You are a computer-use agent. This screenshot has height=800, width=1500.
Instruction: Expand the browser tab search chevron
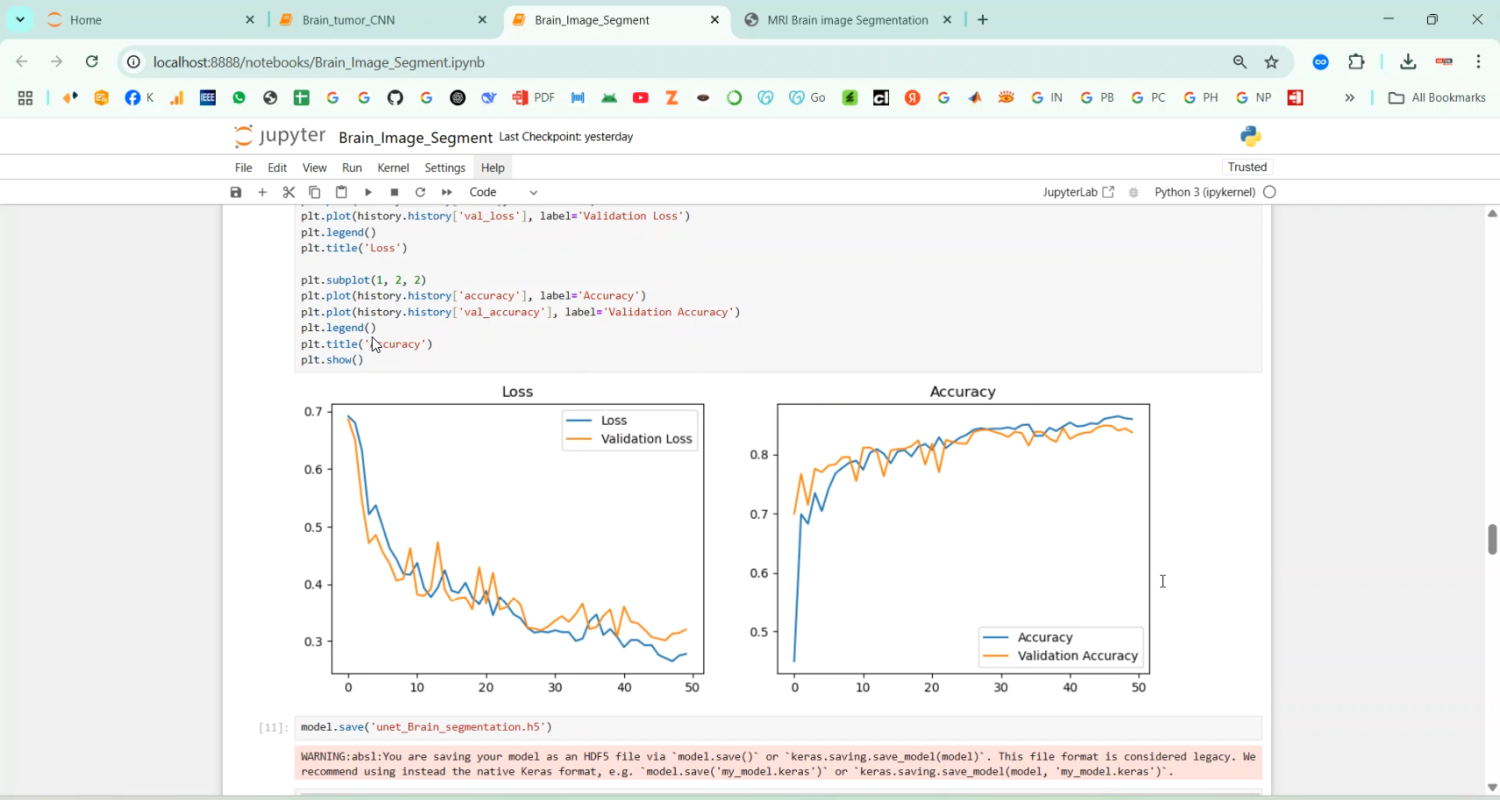[x=20, y=20]
